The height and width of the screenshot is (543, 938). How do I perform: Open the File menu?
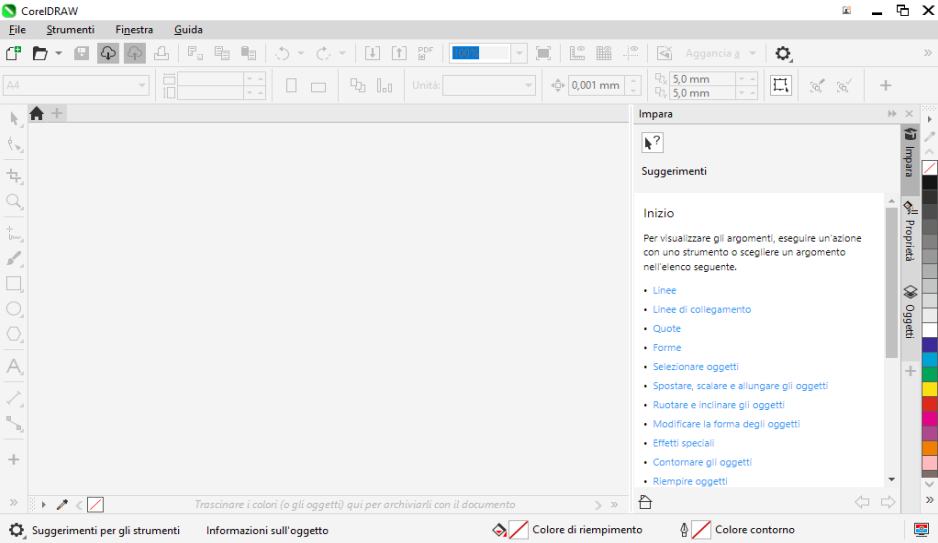(17, 29)
